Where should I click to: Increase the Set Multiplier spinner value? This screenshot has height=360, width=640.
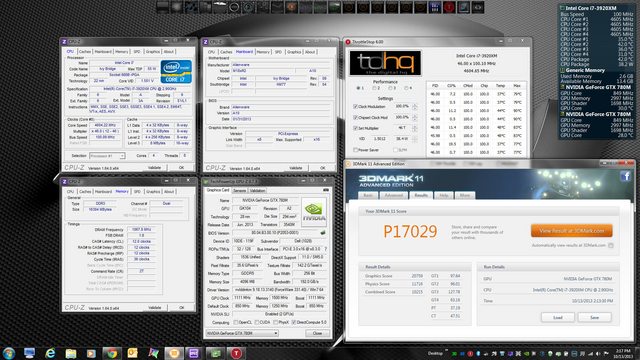pos(415,127)
